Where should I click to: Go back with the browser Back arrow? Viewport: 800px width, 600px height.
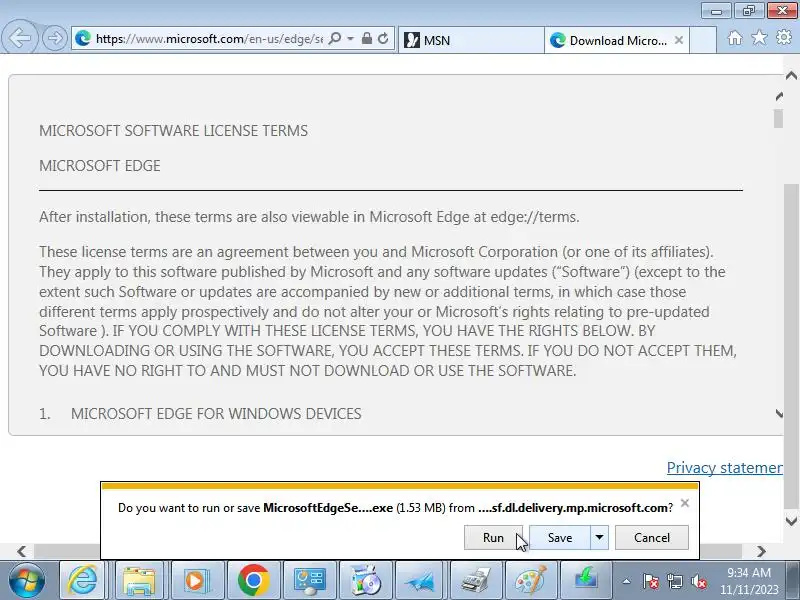pyautogui.click(x=19, y=38)
